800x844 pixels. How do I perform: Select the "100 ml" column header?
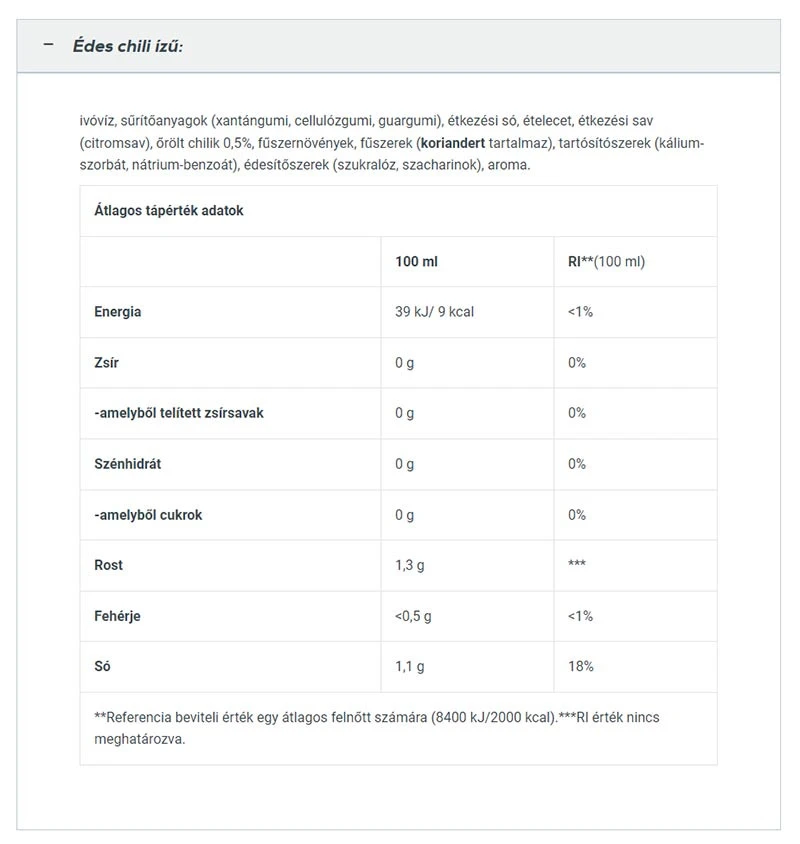416,262
